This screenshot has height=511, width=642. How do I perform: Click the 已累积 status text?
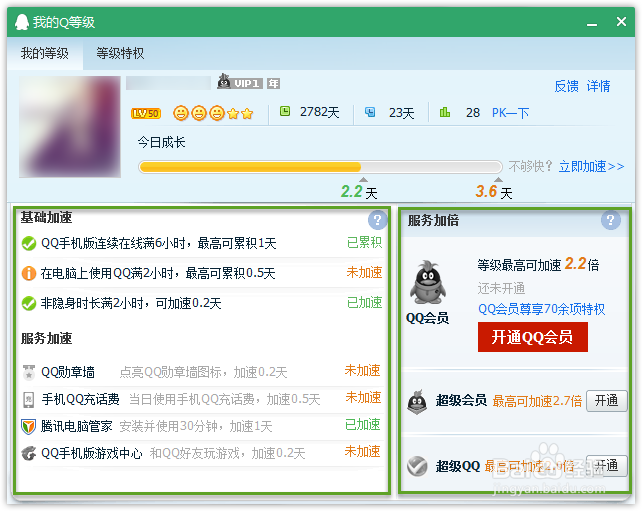coord(364,242)
